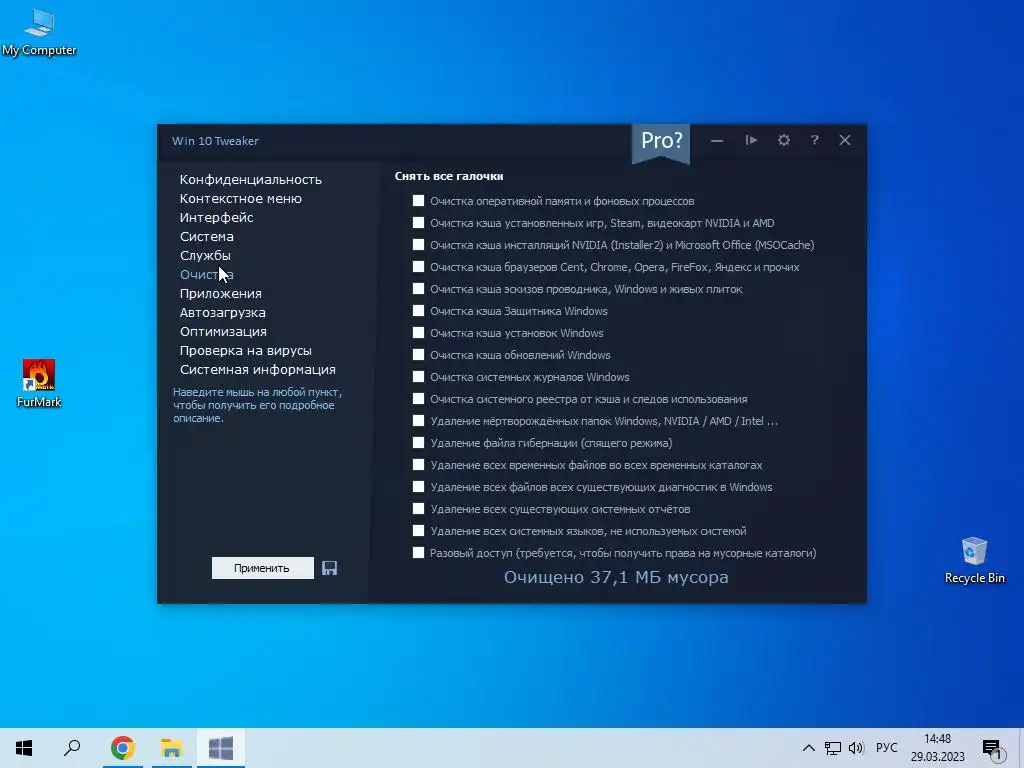This screenshot has height=768, width=1024.
Task: Open taskbar search magnifier
Action: pos(72,748)
